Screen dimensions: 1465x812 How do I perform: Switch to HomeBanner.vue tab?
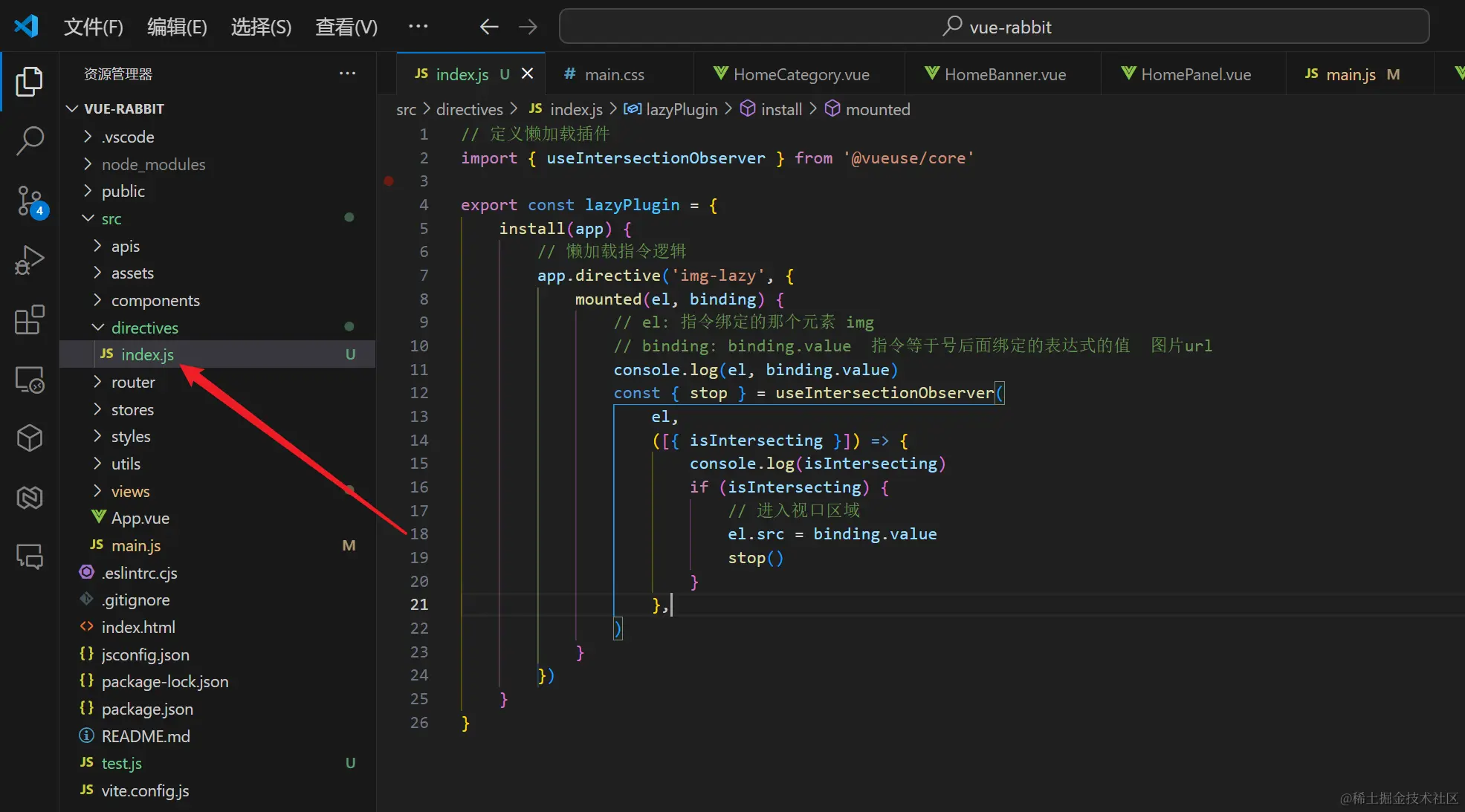[x=1004, y=74]
